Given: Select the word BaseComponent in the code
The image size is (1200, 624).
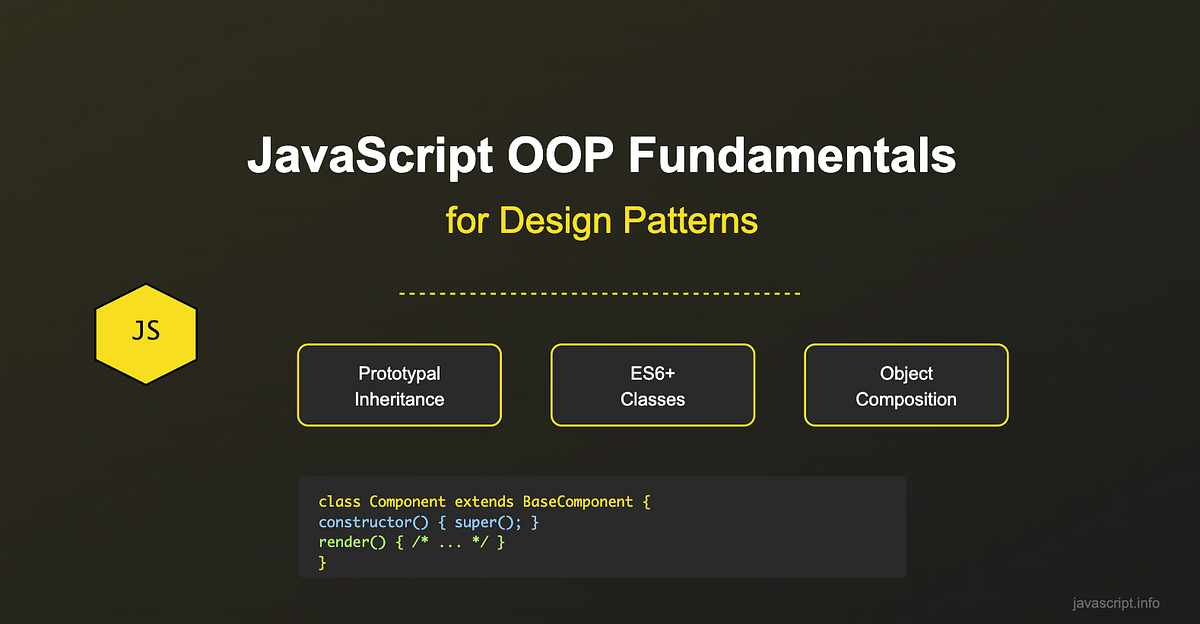Looking at the screenshot, I should 578,501.
